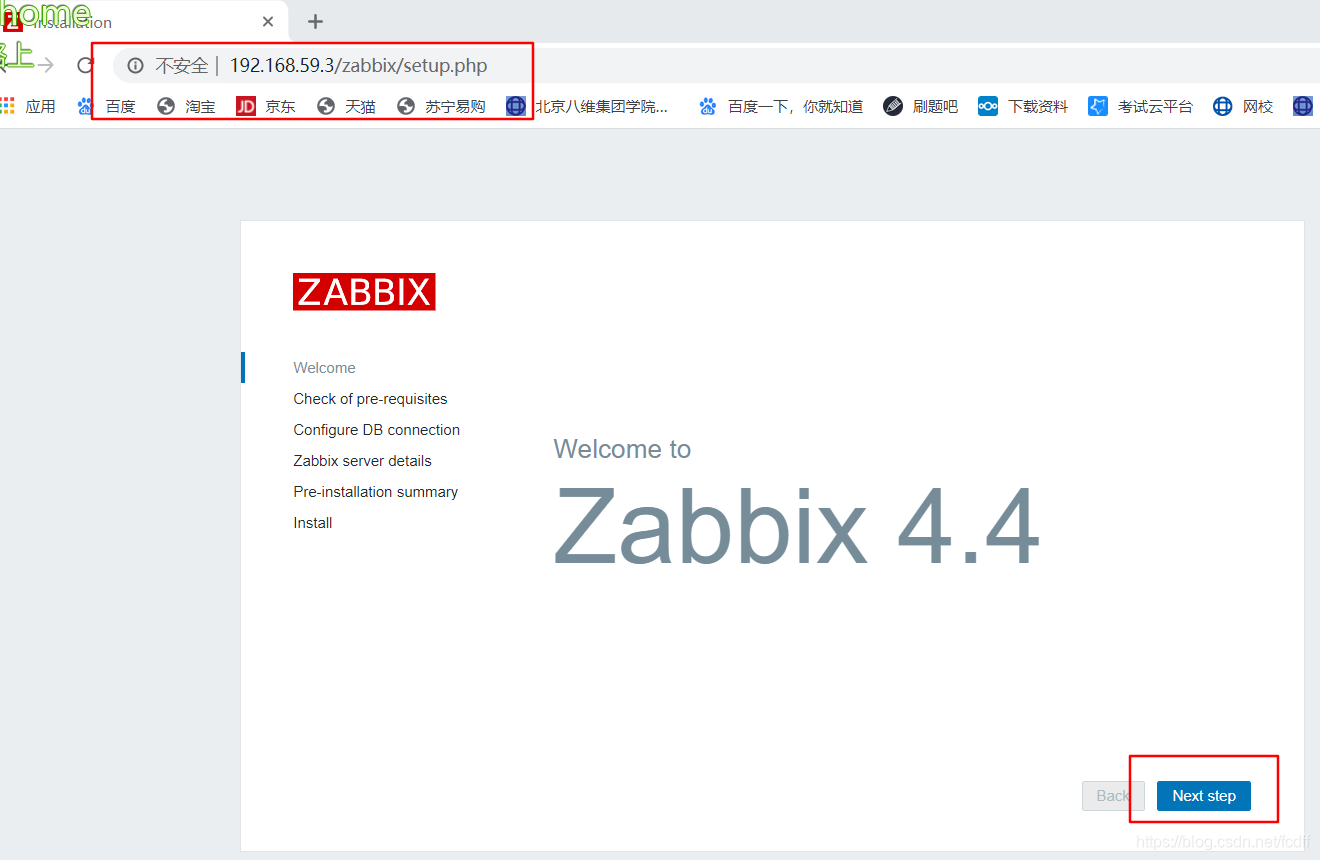Open the 百度一下，你就知道 bookmark
1320x860 pixels.
781,106
